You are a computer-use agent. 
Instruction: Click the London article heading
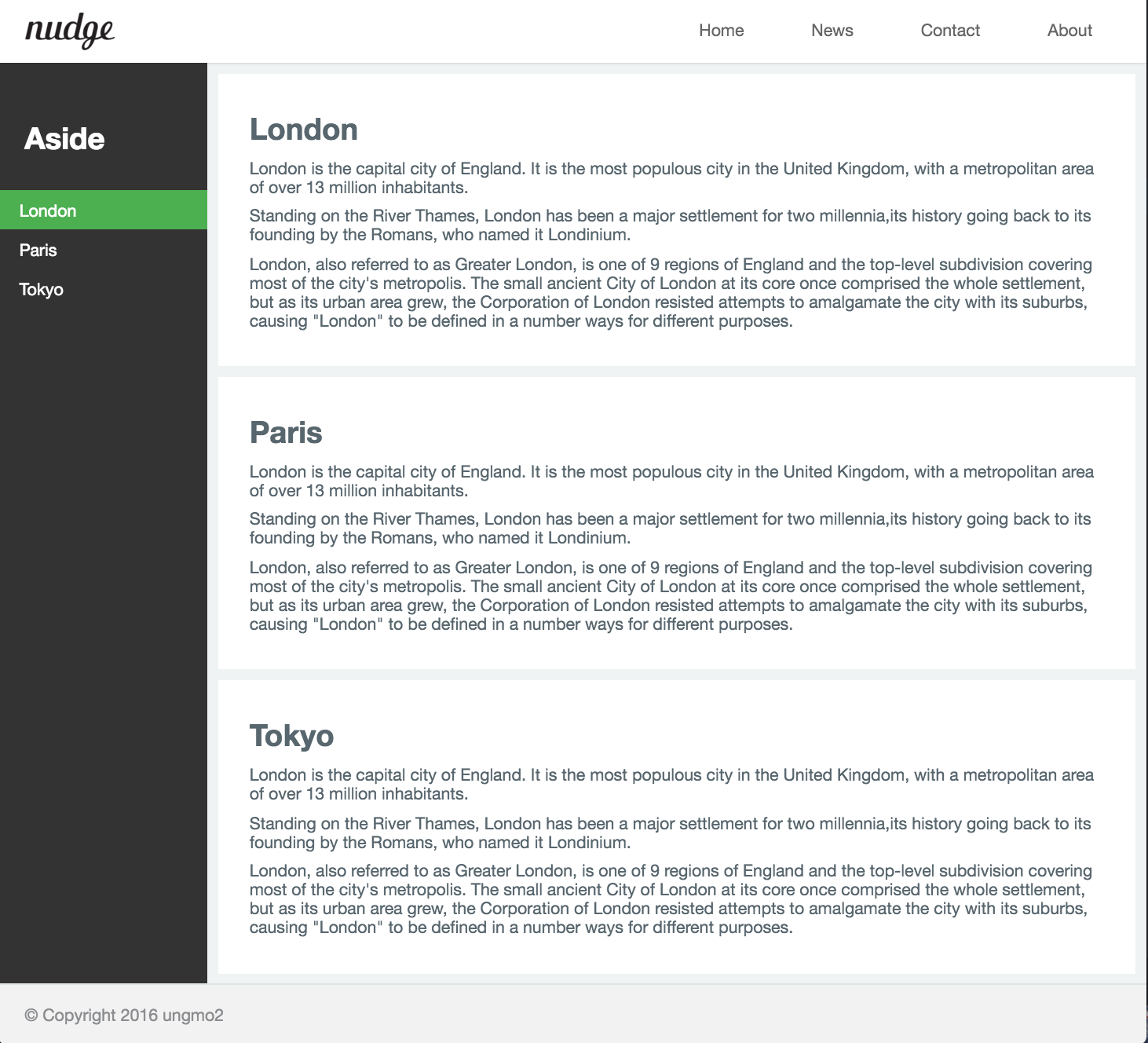point(304,130)
